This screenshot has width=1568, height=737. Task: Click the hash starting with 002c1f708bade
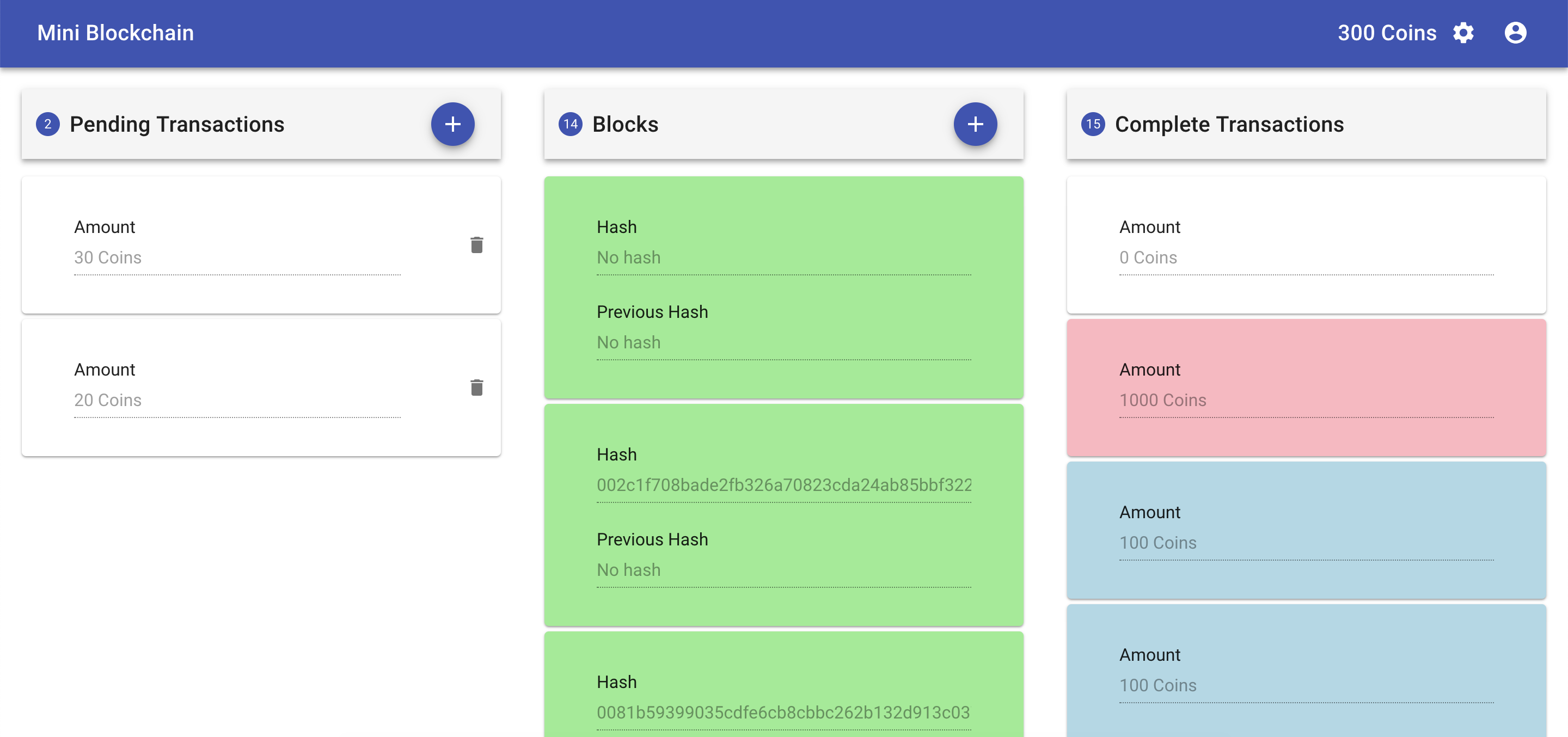tap(783, 485)
